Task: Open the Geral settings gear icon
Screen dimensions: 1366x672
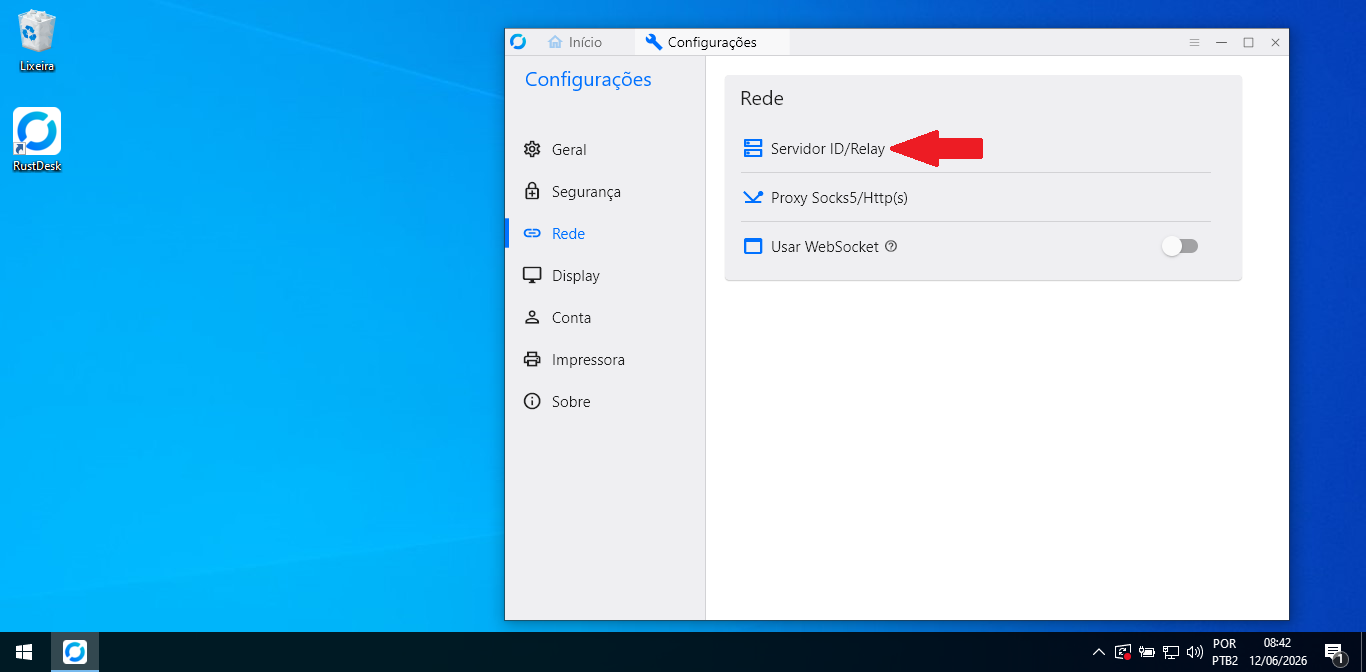Action: pyautogui.click(x=532, y=149)
